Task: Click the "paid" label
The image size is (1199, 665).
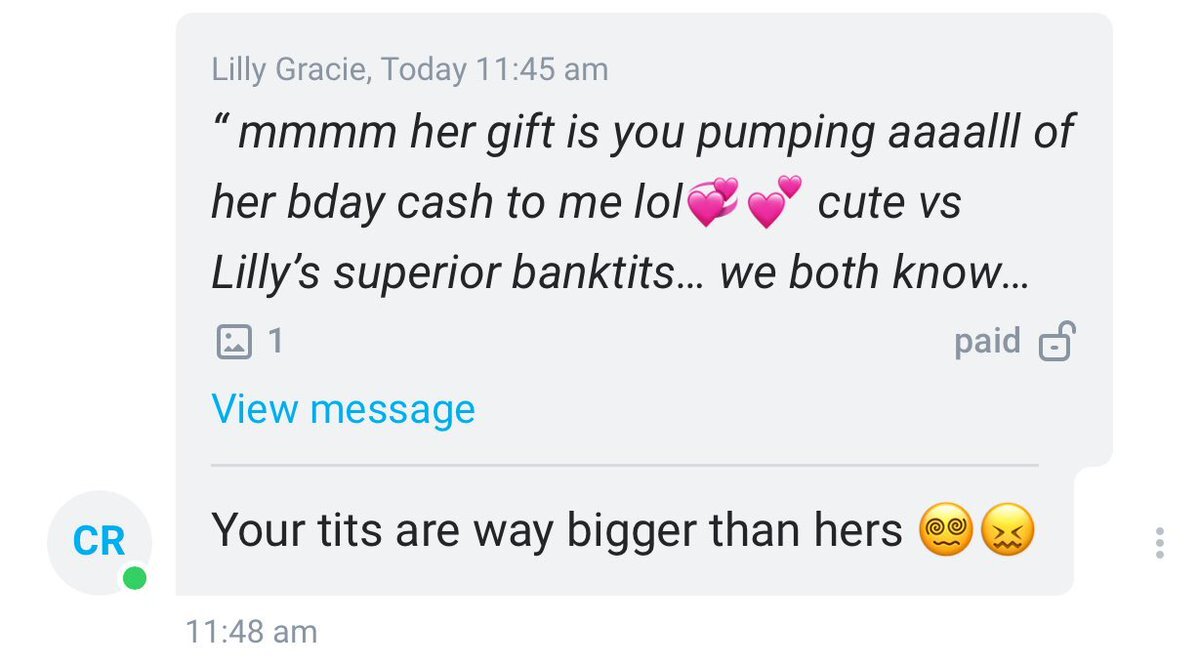Action: pos(987,342)
